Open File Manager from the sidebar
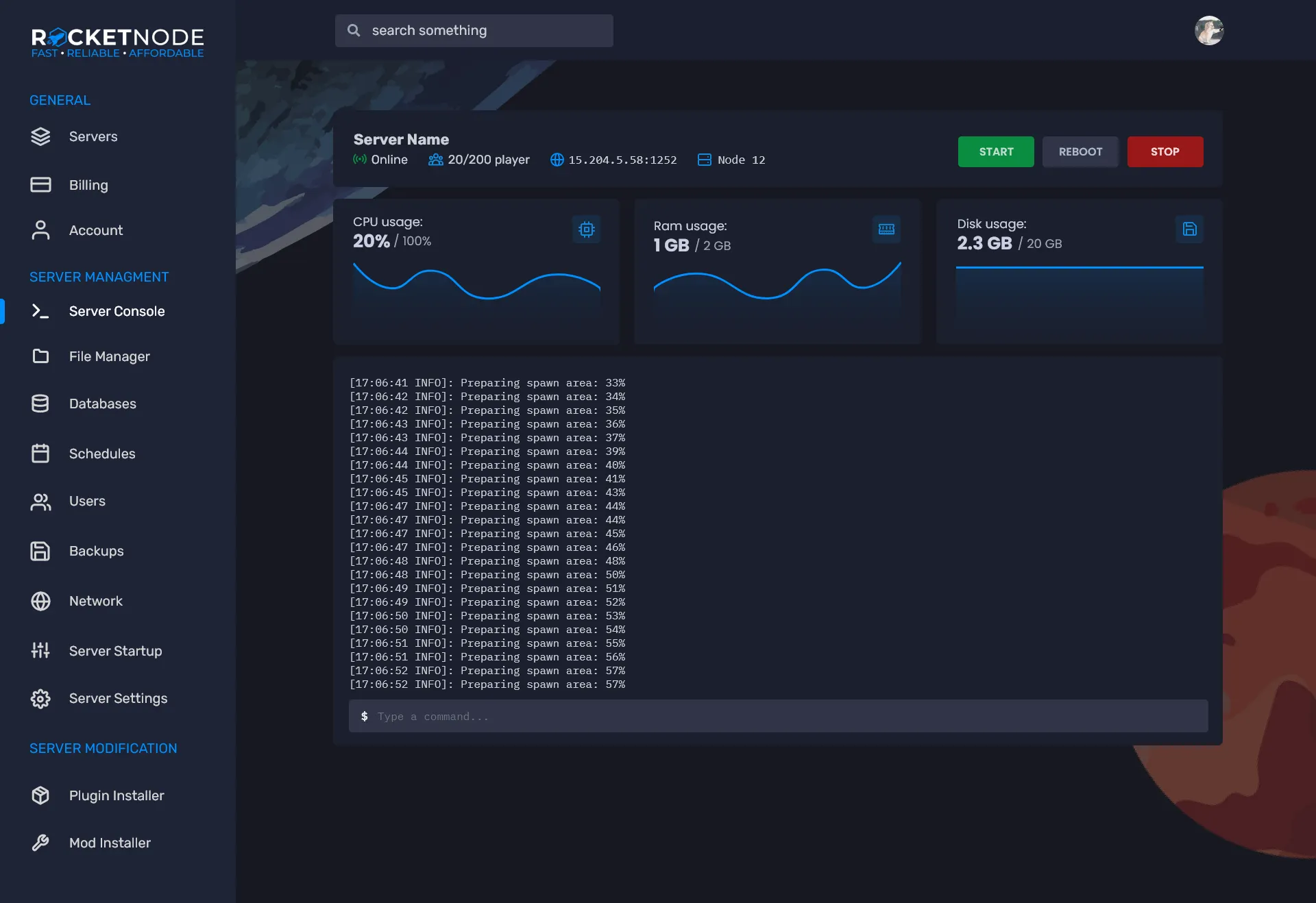 coord(109,356)
